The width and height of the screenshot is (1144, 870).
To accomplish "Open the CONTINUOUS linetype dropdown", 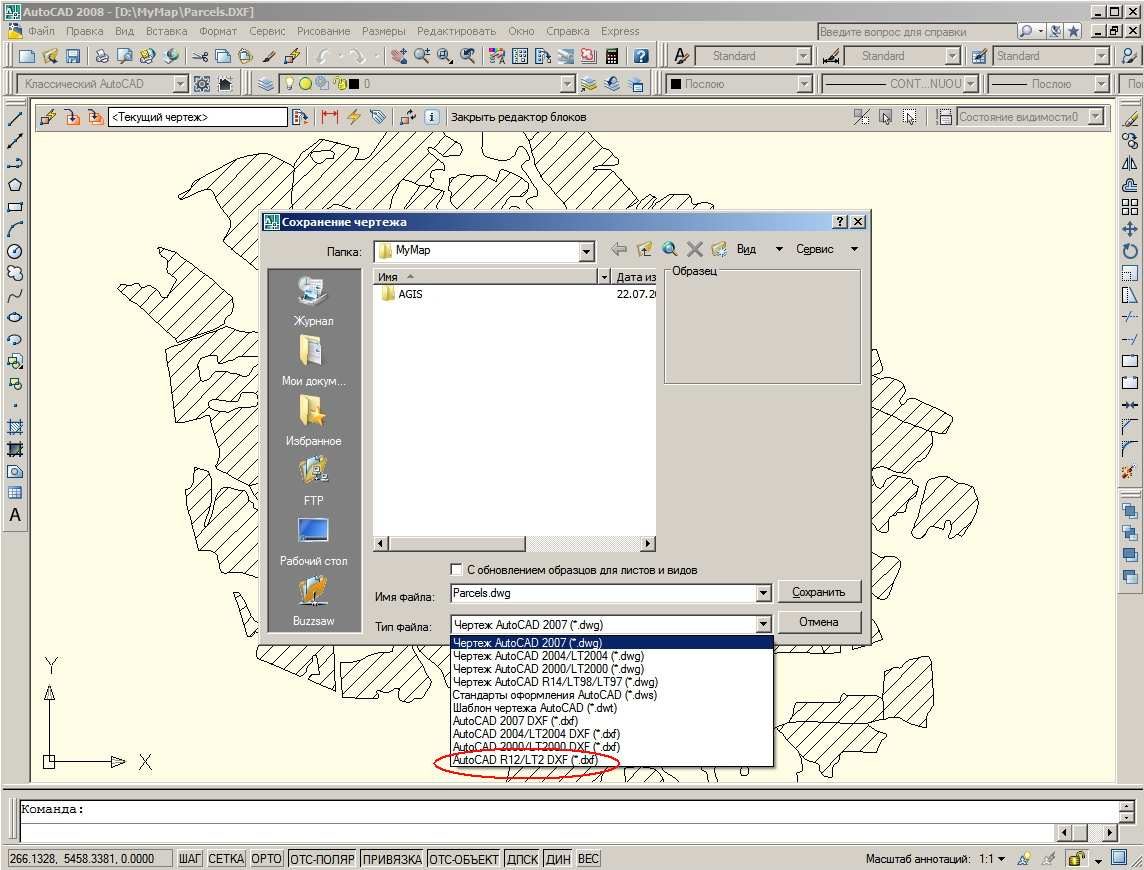I will 970,84.
